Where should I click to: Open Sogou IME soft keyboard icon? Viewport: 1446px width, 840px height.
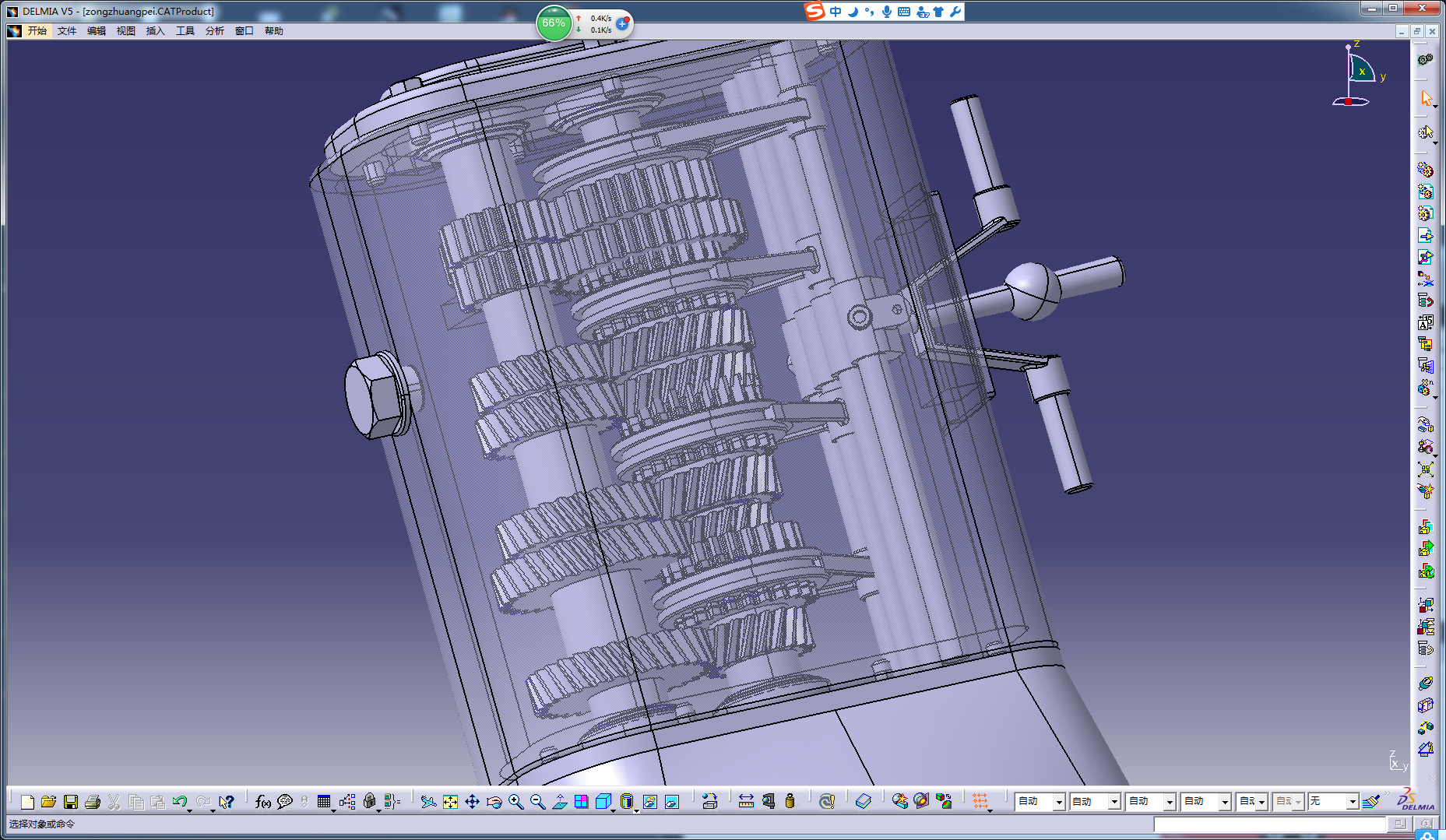coord(904,12)
